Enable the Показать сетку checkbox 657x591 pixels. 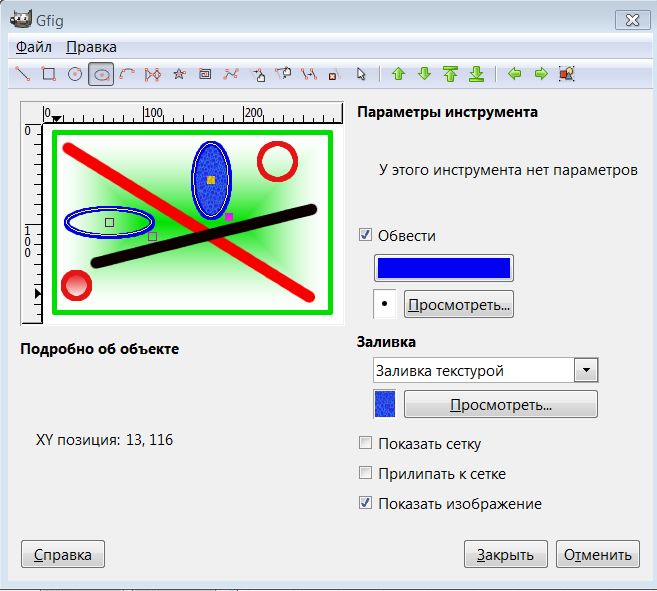pyautogui.click(x=365, y=444)
